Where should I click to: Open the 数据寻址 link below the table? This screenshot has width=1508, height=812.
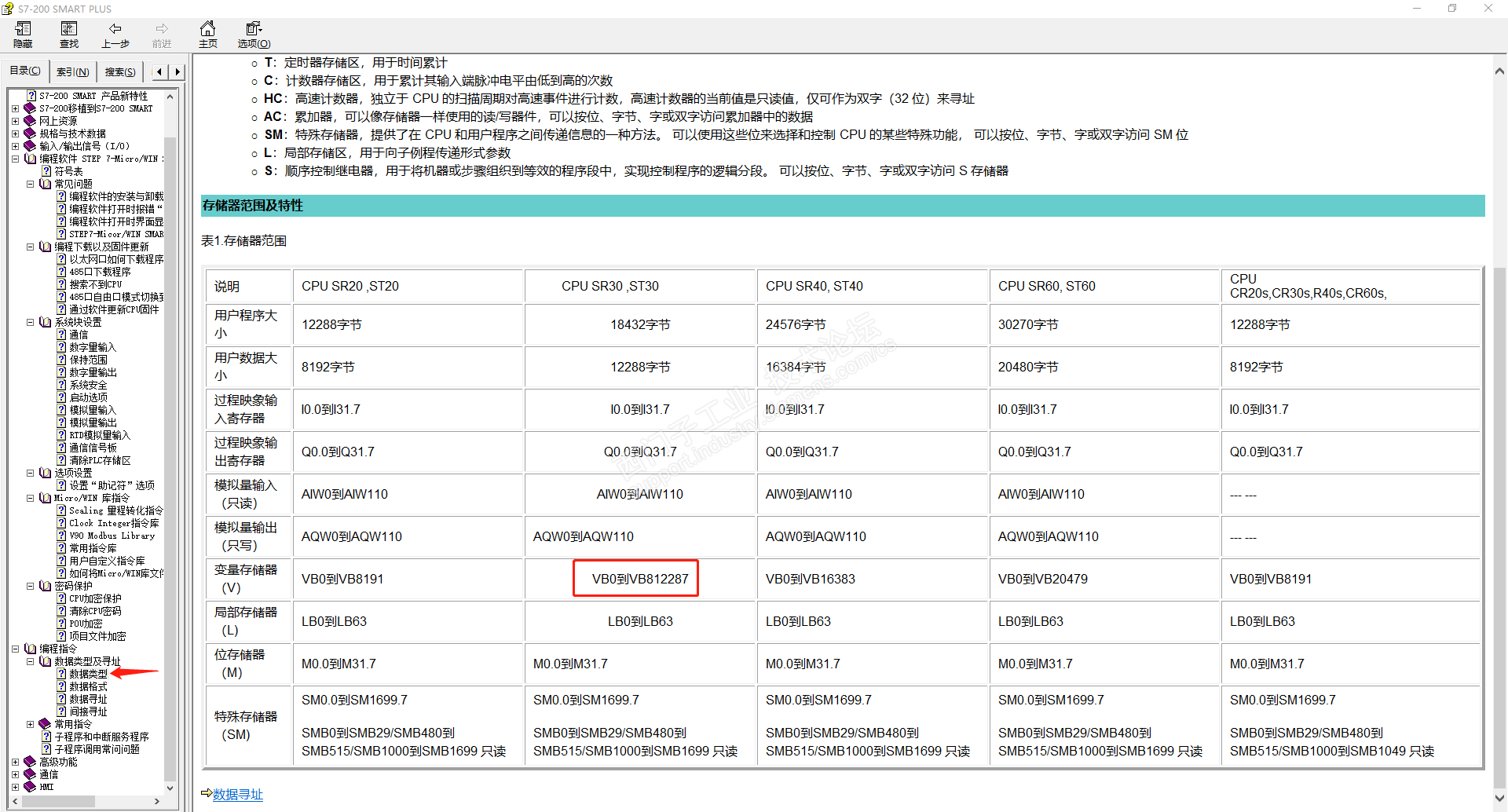click(x=238, y=795)
